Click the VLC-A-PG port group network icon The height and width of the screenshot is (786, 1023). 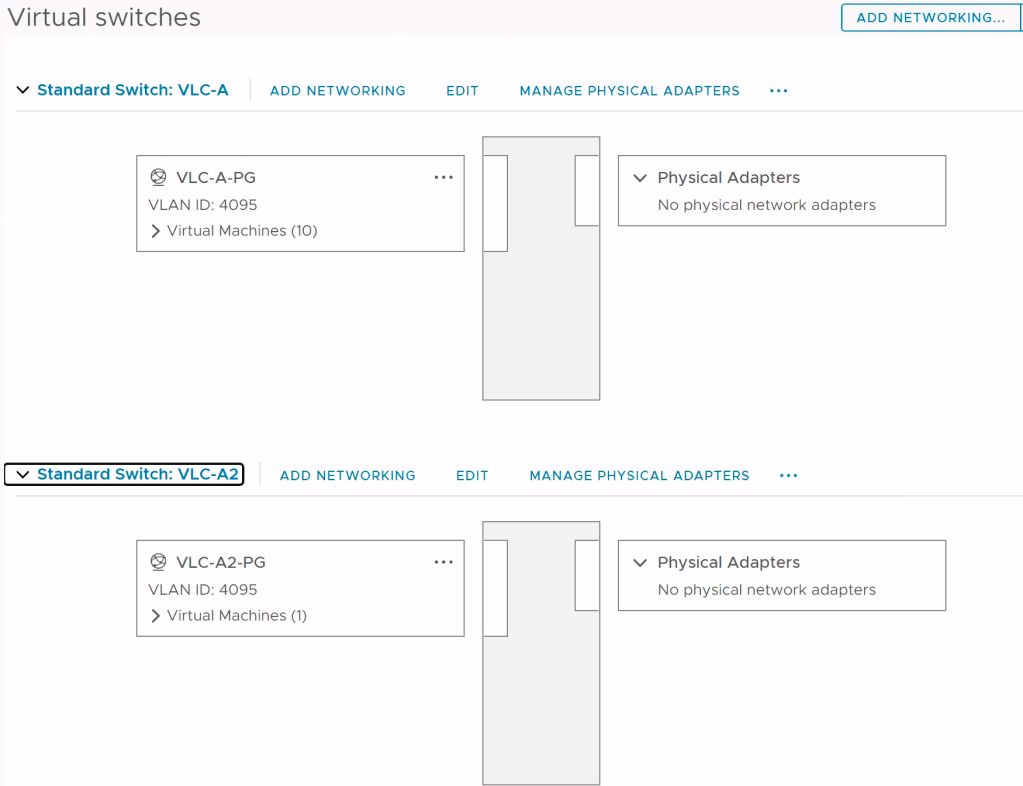click(x=157, y=178)
